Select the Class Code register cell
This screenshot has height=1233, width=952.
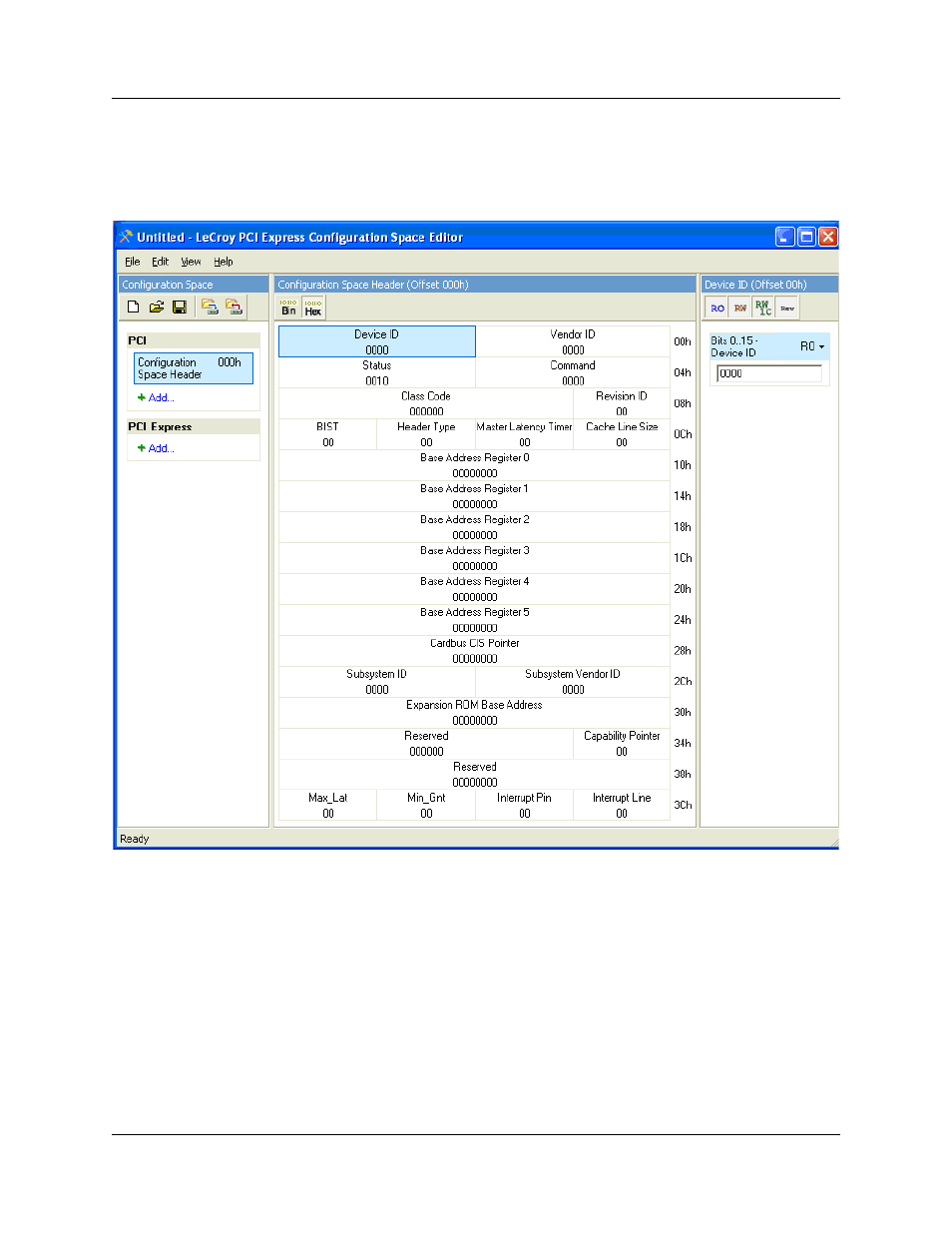click(426, 403)
